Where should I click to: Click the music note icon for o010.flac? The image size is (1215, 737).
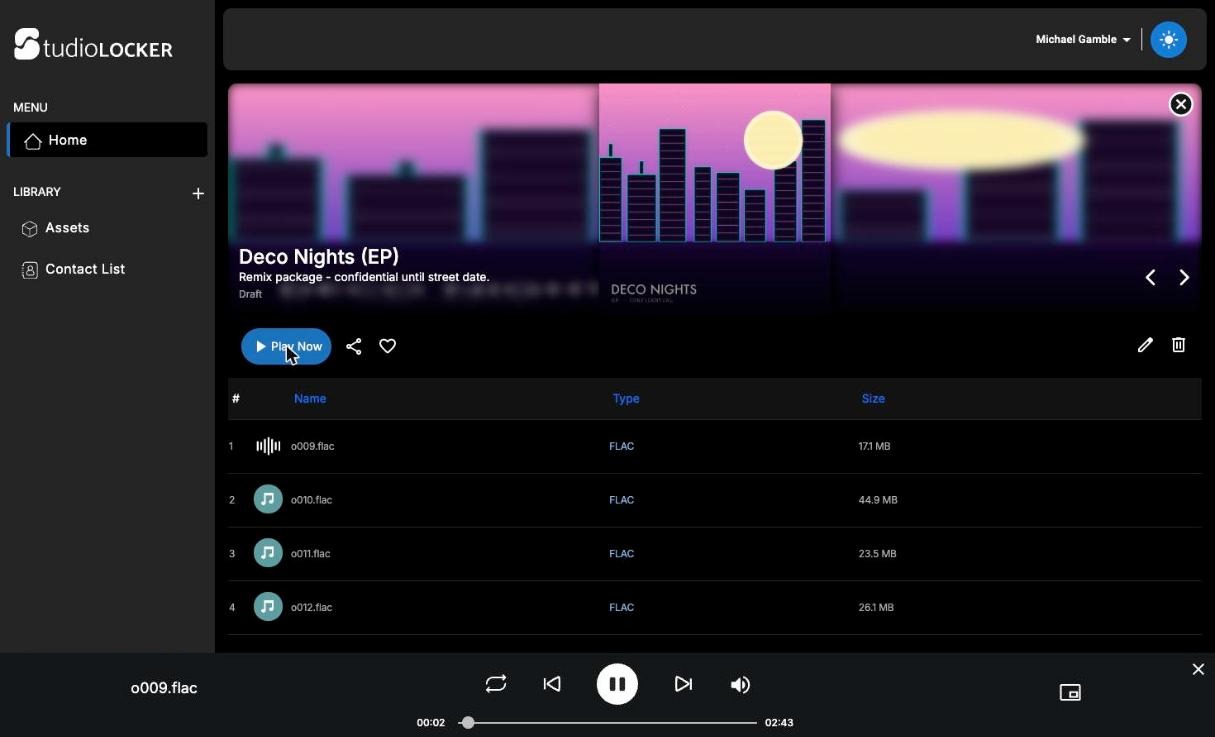click(x=268, y=499)
